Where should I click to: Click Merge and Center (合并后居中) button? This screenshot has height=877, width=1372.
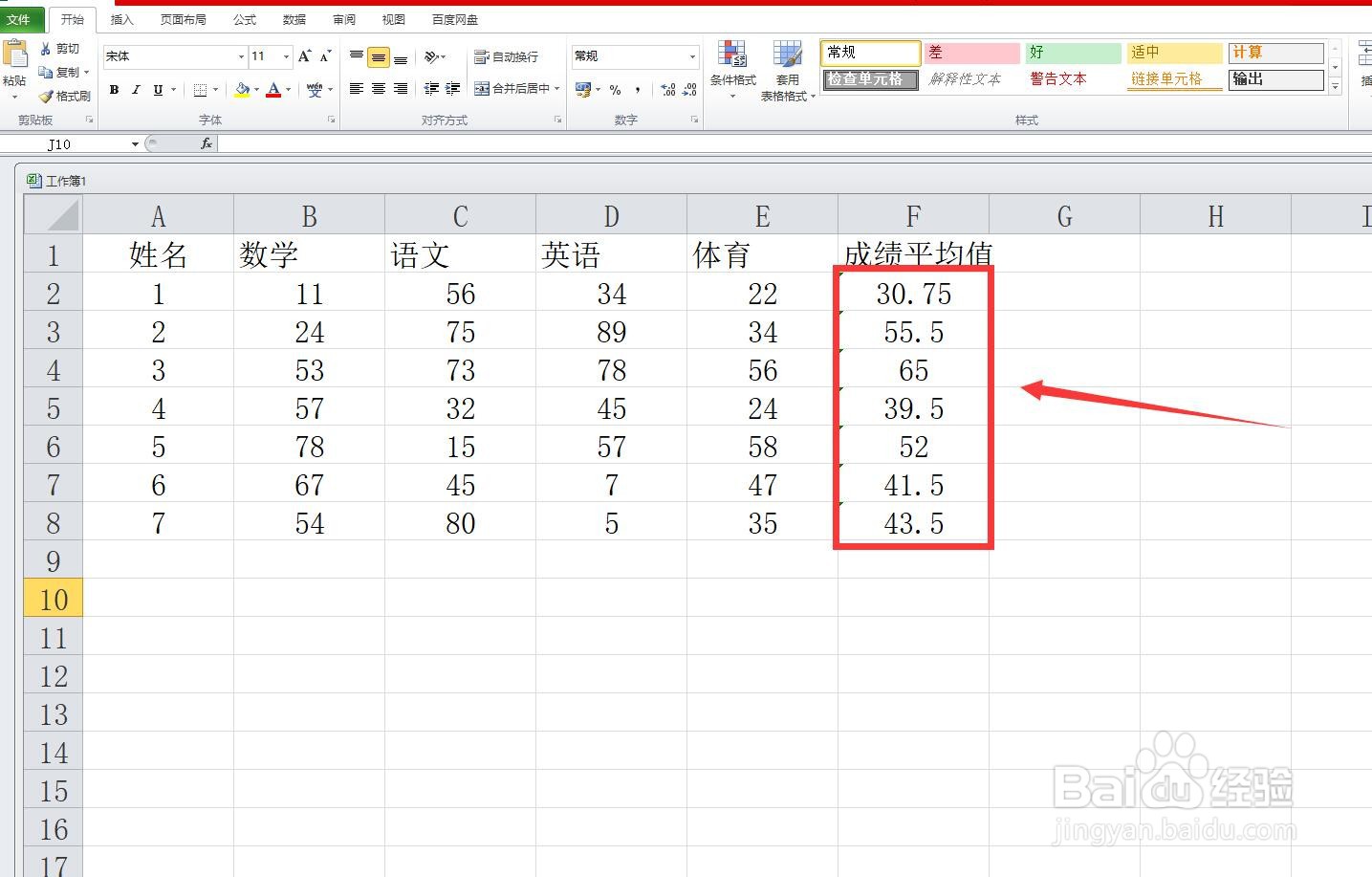click(x=512, y=89)
